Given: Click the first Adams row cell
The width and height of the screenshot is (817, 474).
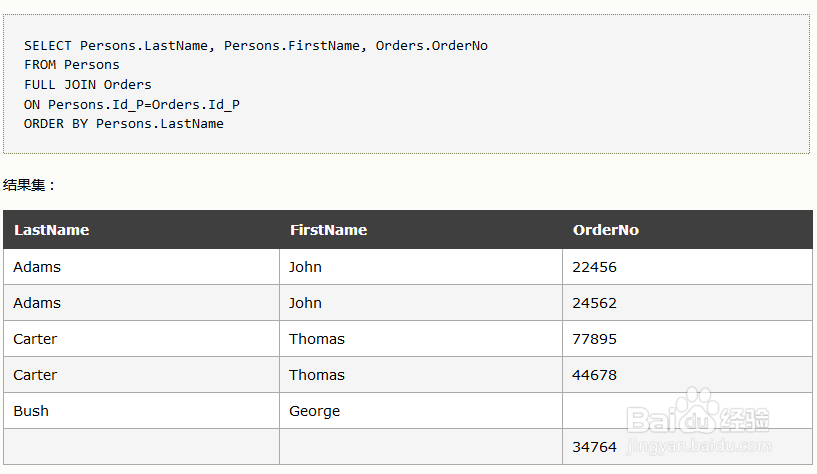Looking at the screenshot, I should pyautogui.click(x=141, y=267).
